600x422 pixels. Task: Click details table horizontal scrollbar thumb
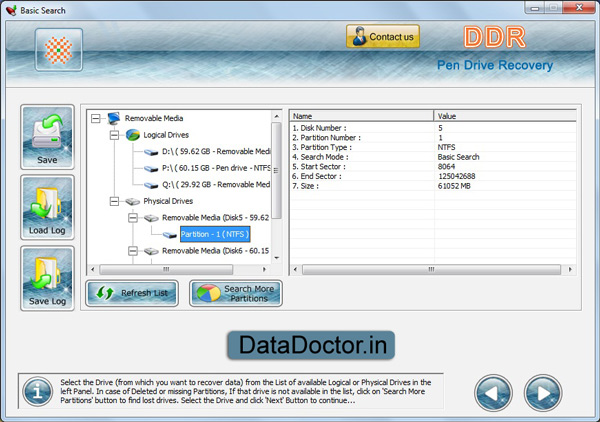(431, 269)
